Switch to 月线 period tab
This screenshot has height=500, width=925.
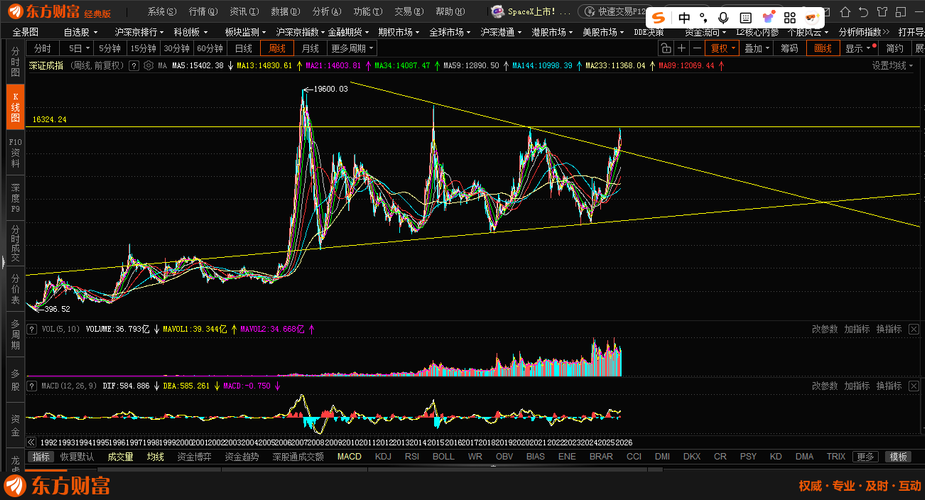[310, 48]
